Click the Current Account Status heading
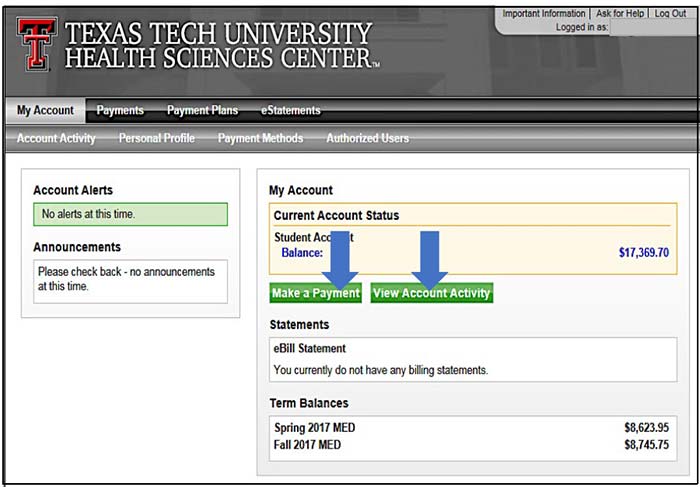The width and height of the screenshot is (700, 487). pyautogui.click(x=336, y=216)
